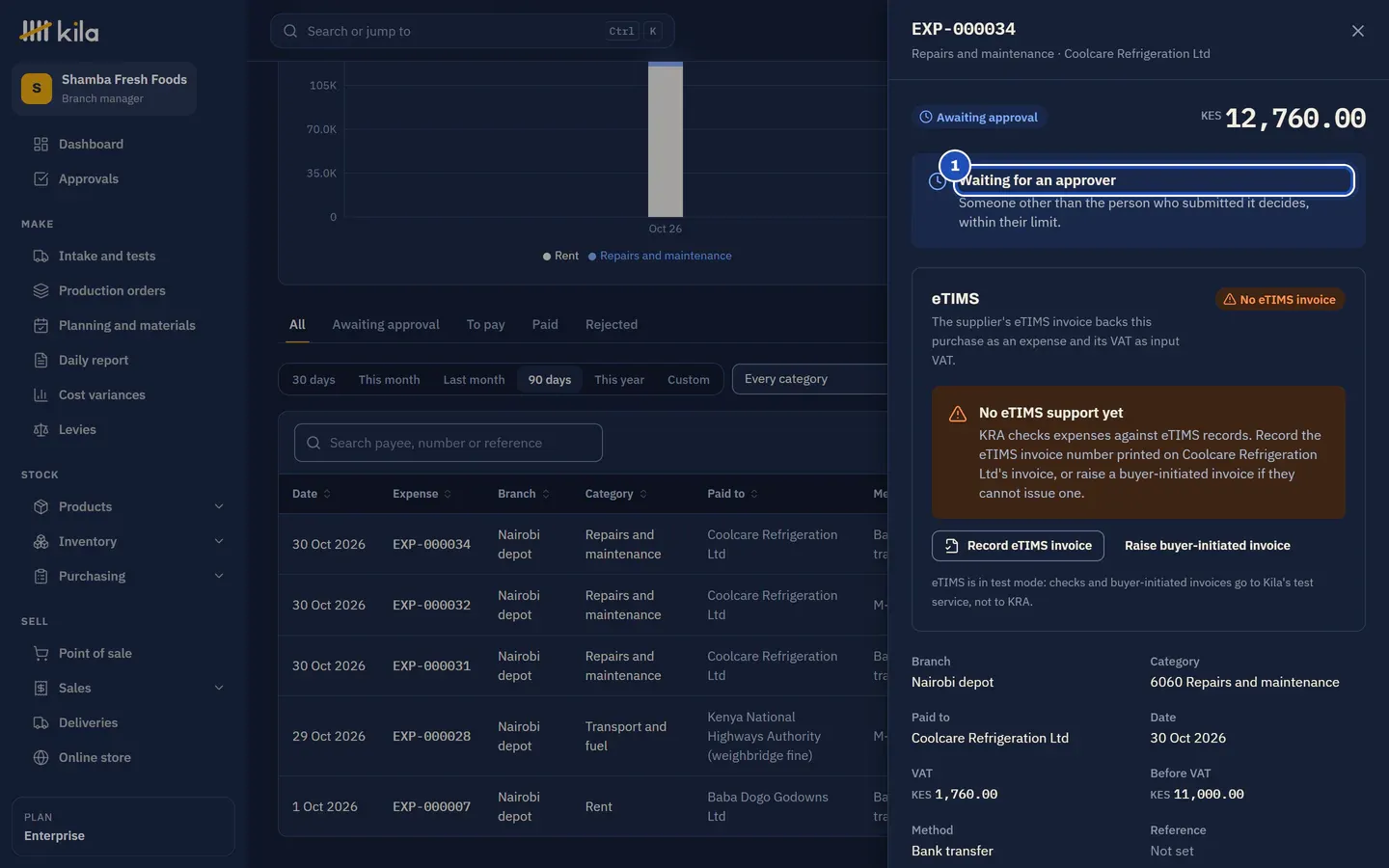
Task: Select the Custom date range
Action: point(689,380)
